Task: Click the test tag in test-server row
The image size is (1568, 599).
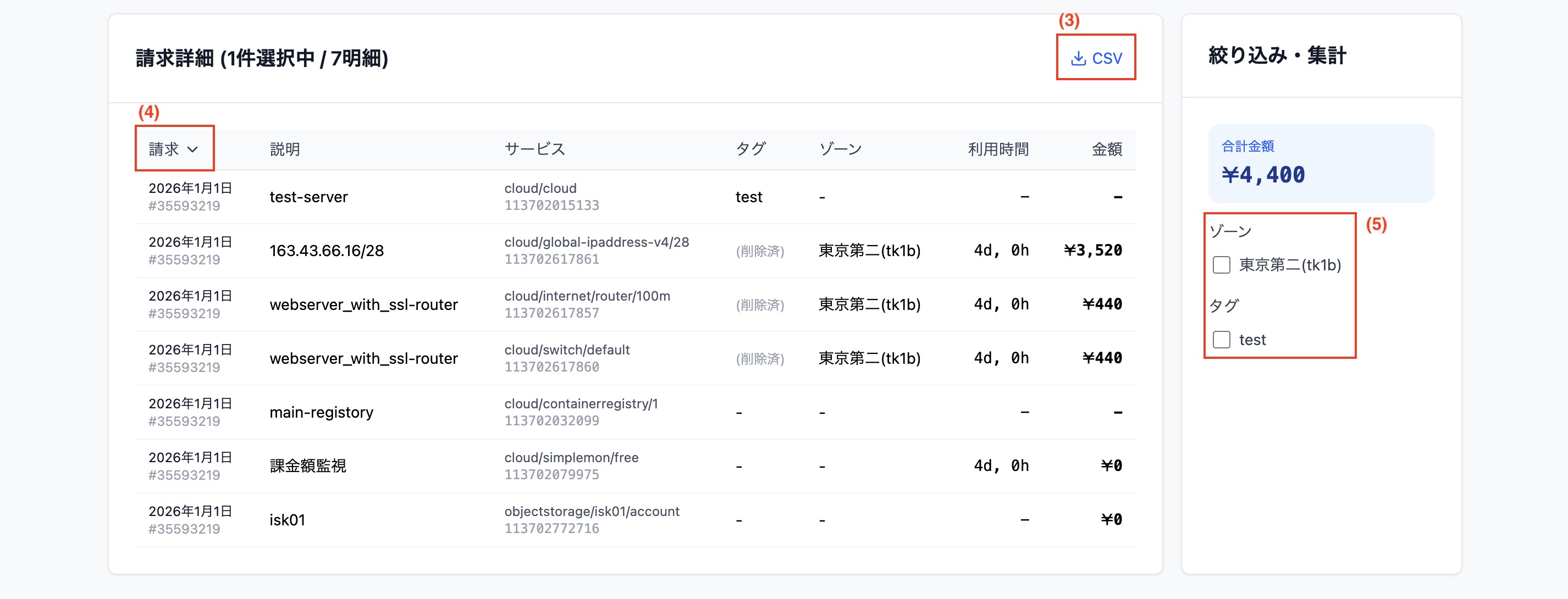Action: click(749, 197)
